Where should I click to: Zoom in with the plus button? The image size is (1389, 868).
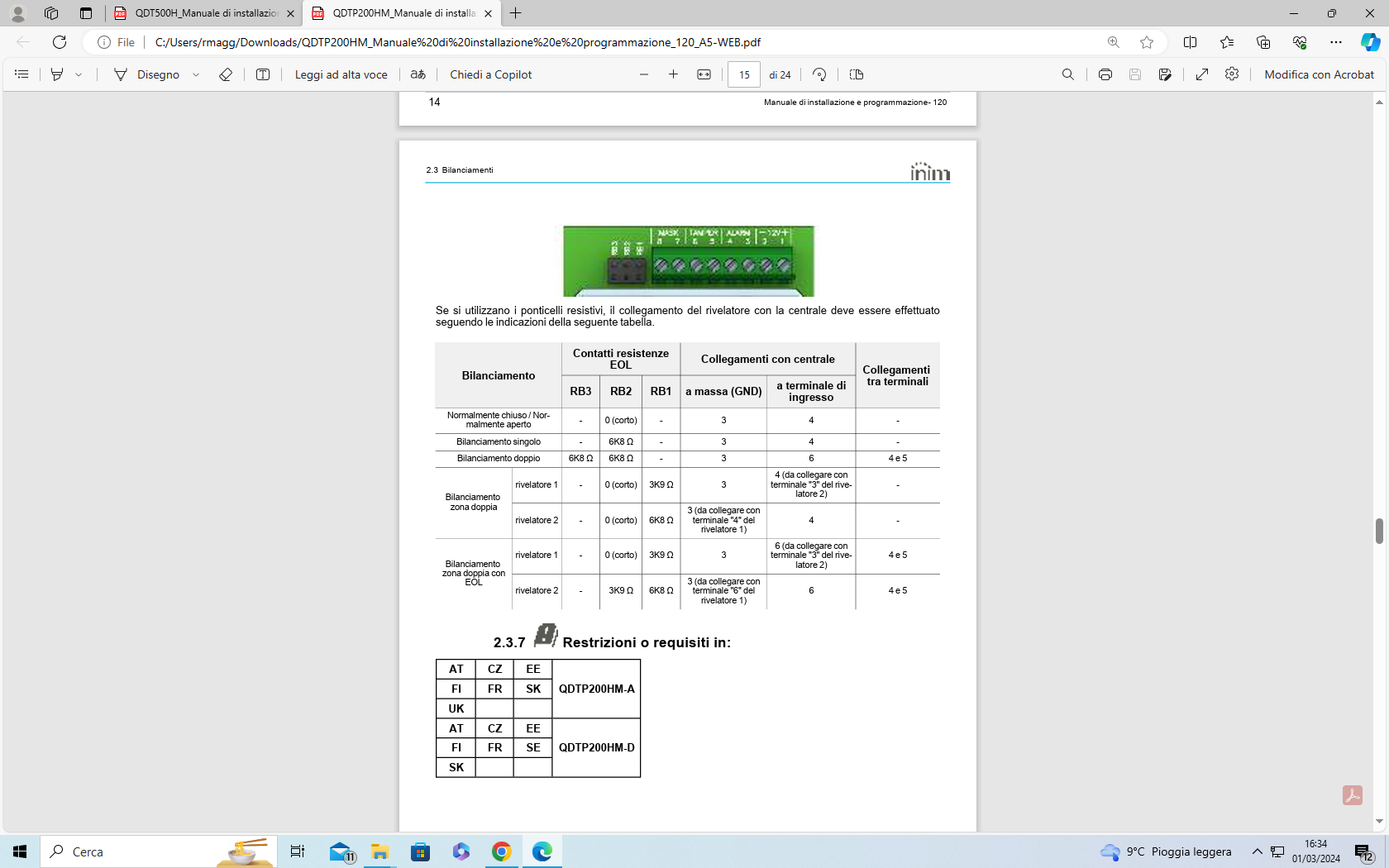(674, 74)
